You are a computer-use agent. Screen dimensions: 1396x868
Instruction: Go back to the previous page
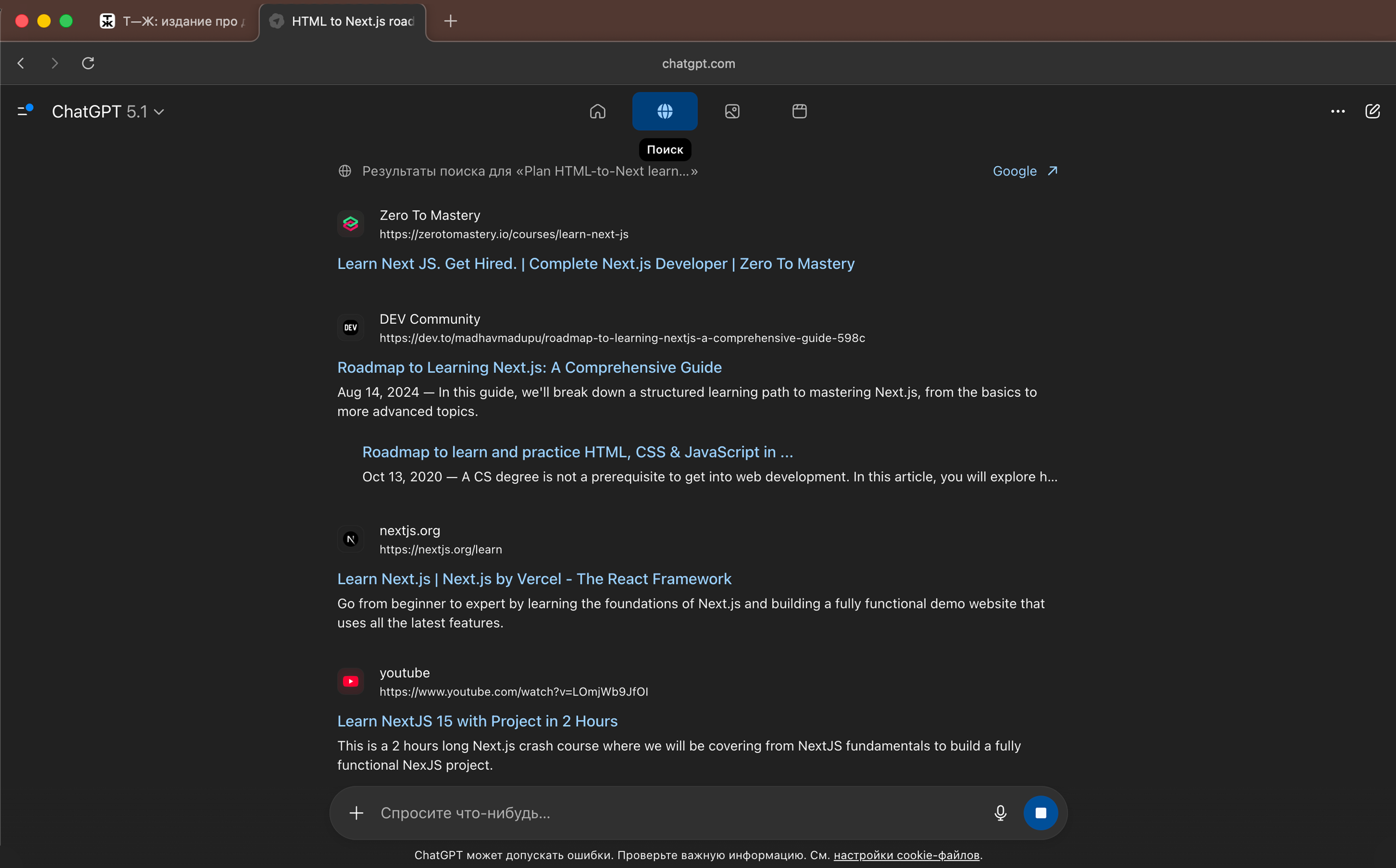pyautogui.click(x=21, y=63)
